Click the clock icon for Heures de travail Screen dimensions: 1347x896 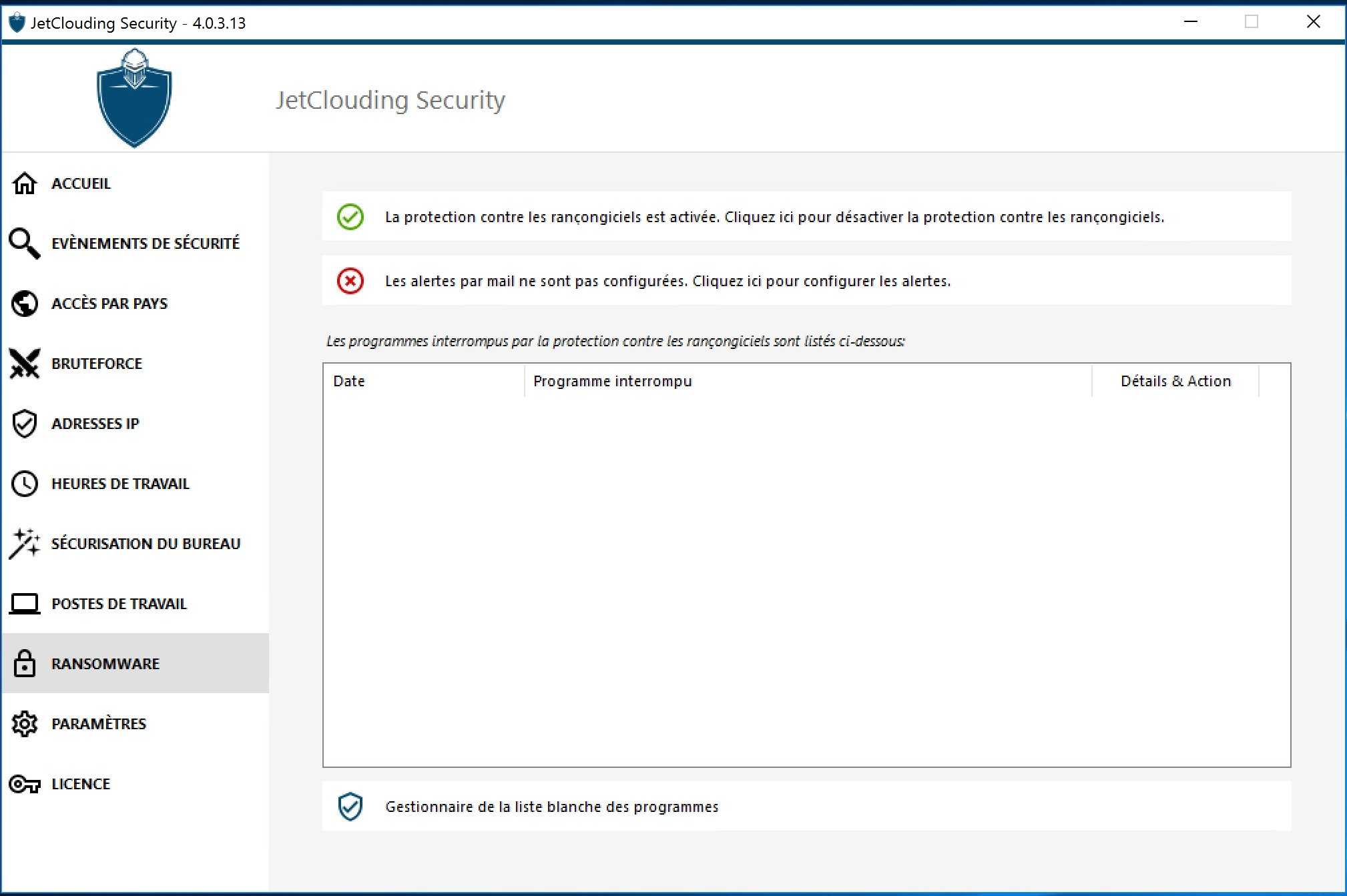(25, 484)
